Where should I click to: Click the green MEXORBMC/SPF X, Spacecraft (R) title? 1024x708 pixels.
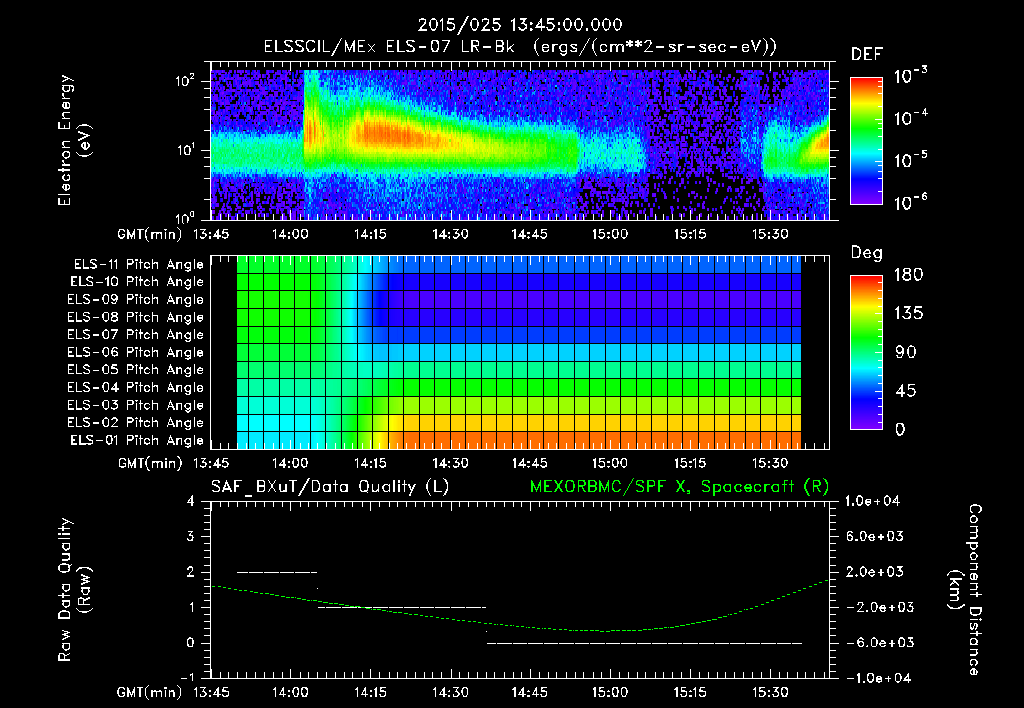679,487
